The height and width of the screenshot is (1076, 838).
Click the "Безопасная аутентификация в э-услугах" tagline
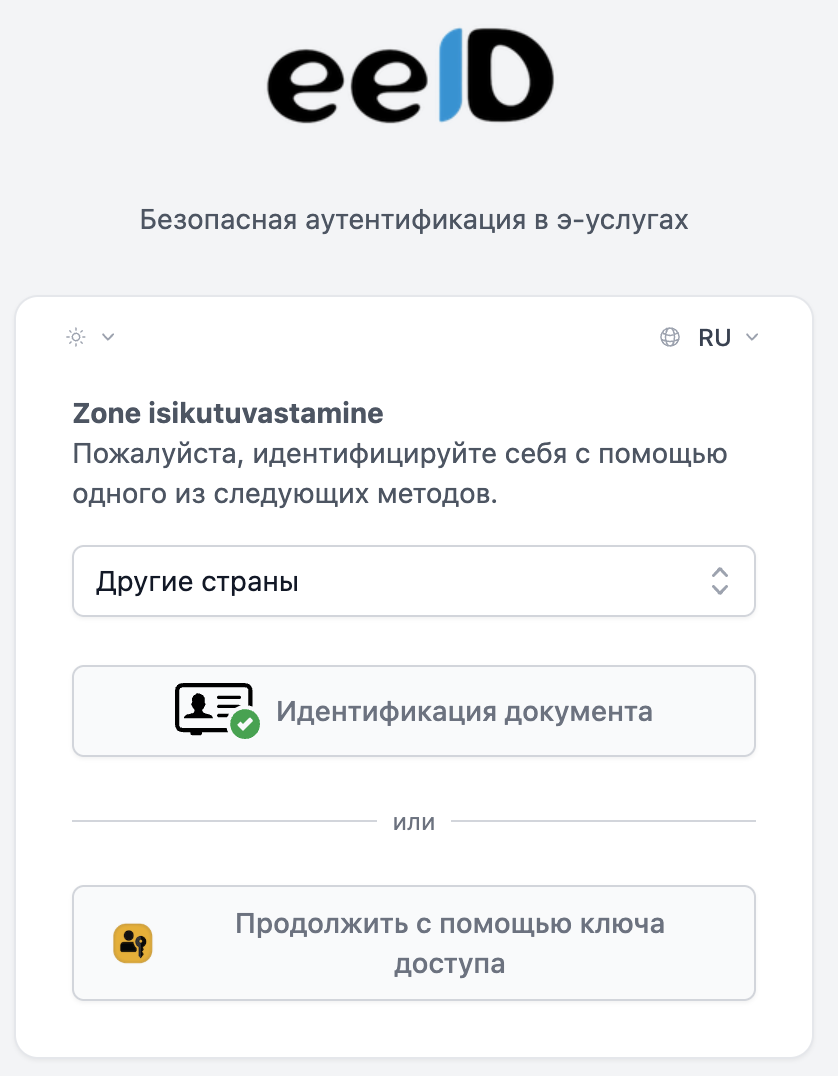coord(414,219)
